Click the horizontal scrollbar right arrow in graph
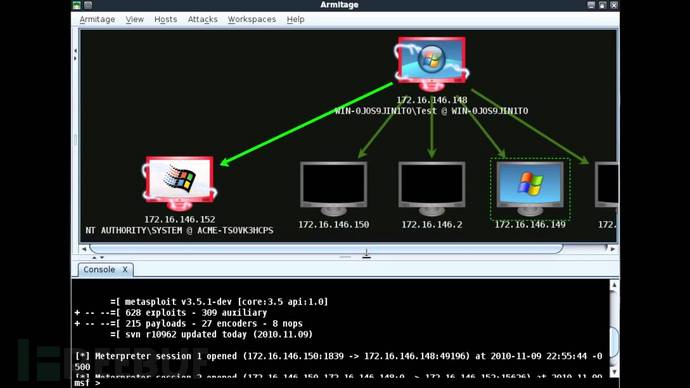690x388 pixels. tap(613, 249)
